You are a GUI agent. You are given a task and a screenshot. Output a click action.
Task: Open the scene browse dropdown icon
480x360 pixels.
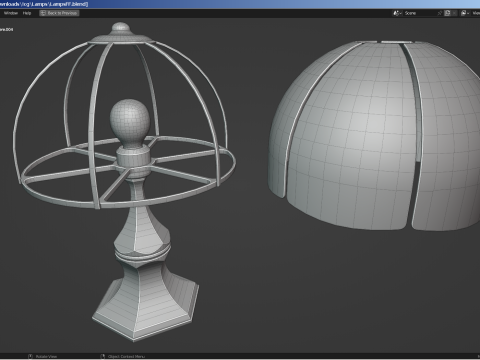pyautogui.click(x=397, y=13)
